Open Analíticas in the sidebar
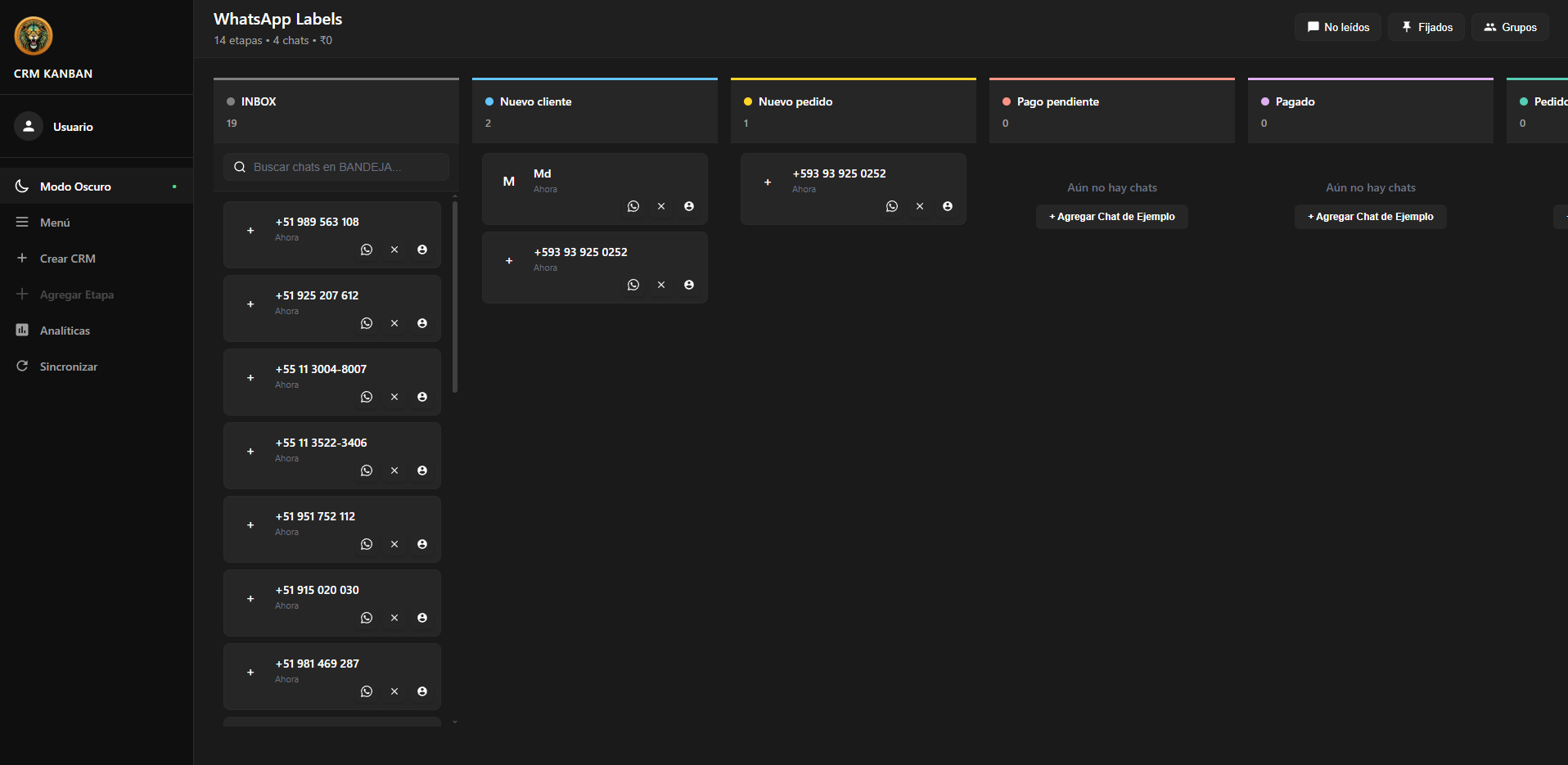The height and width of the screenshot is (765, 1568). pyautogui.click(x=65, y=331)
